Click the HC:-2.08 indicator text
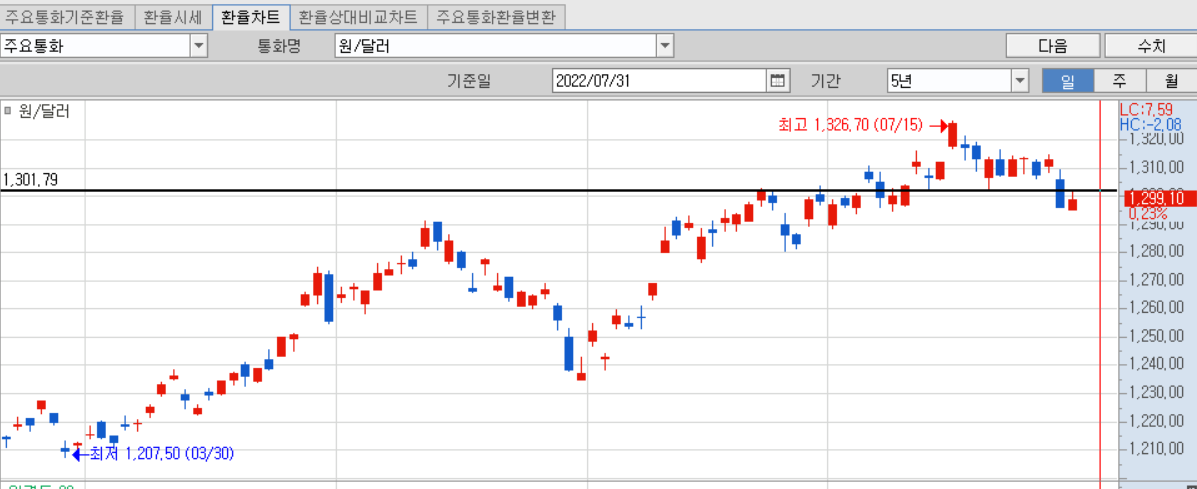This screenshot has height=489, width=1197. tap(1150, 124)
